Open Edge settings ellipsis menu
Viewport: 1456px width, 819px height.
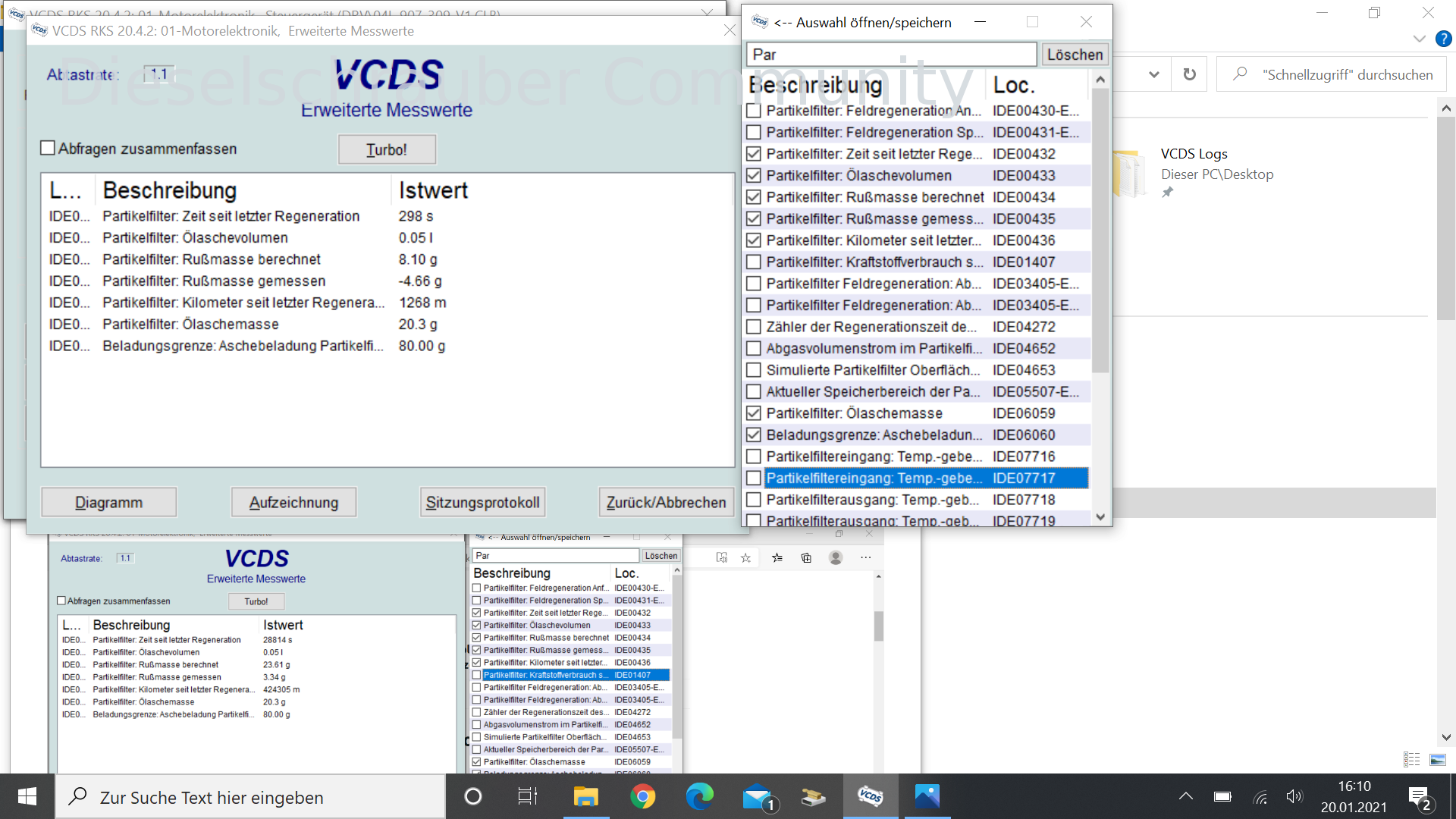[x=865, y=557]
